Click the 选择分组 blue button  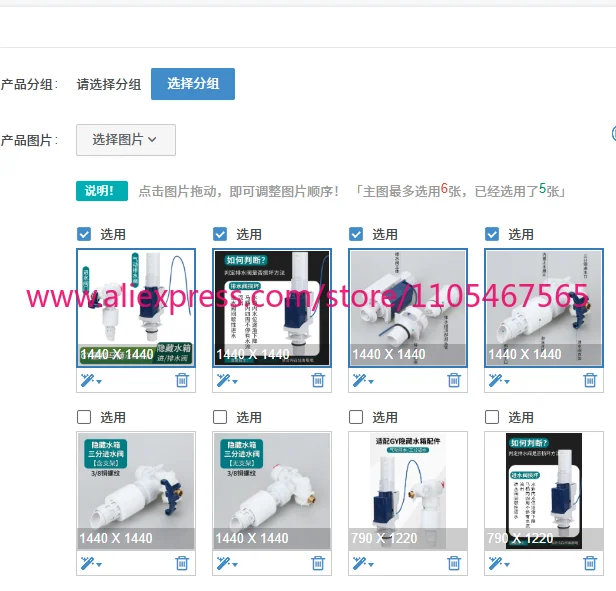pyautogui.click(x=193, y=84)
